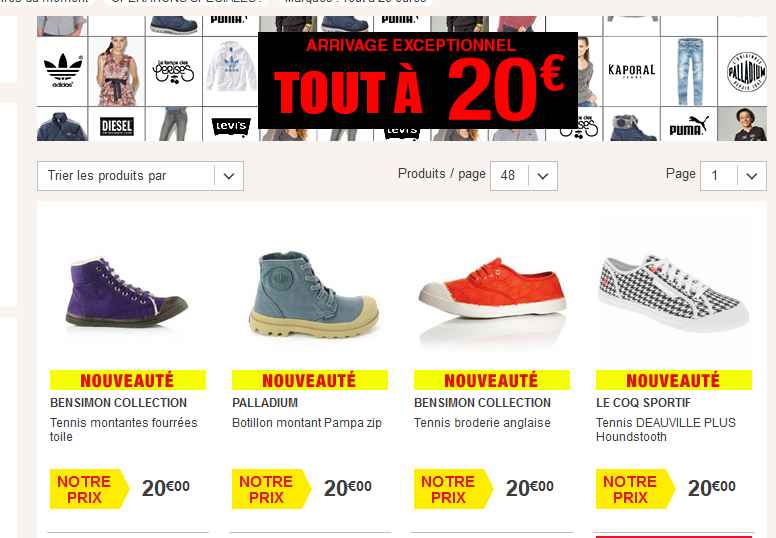Click the Diesel brand logo
This screenshot has height=538, width=776.
pos(117,127)
